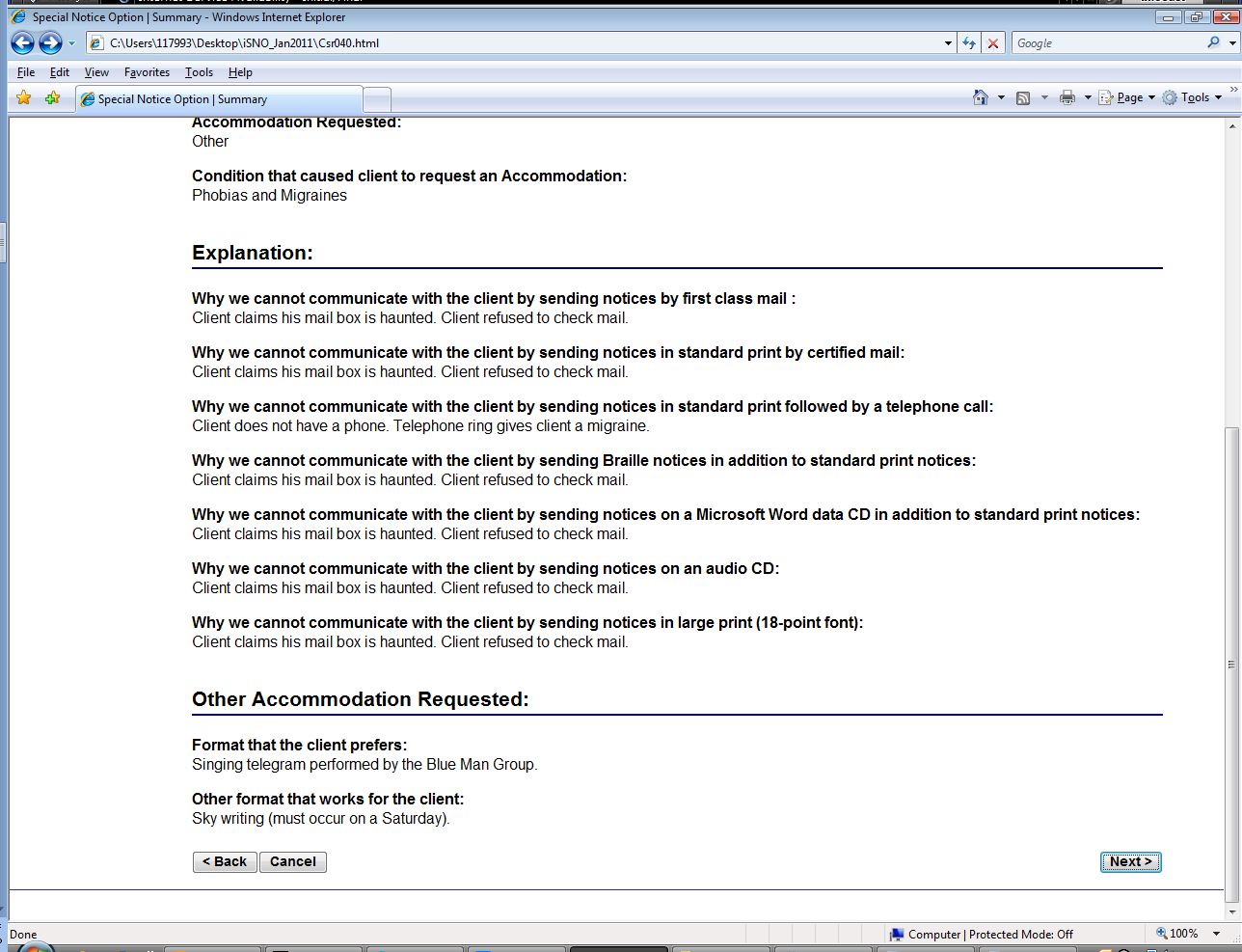The height and width of the screenshot is (952, 1242).
Task: Click Singing telegram Blue Man Group text
Action: [364, 764]
